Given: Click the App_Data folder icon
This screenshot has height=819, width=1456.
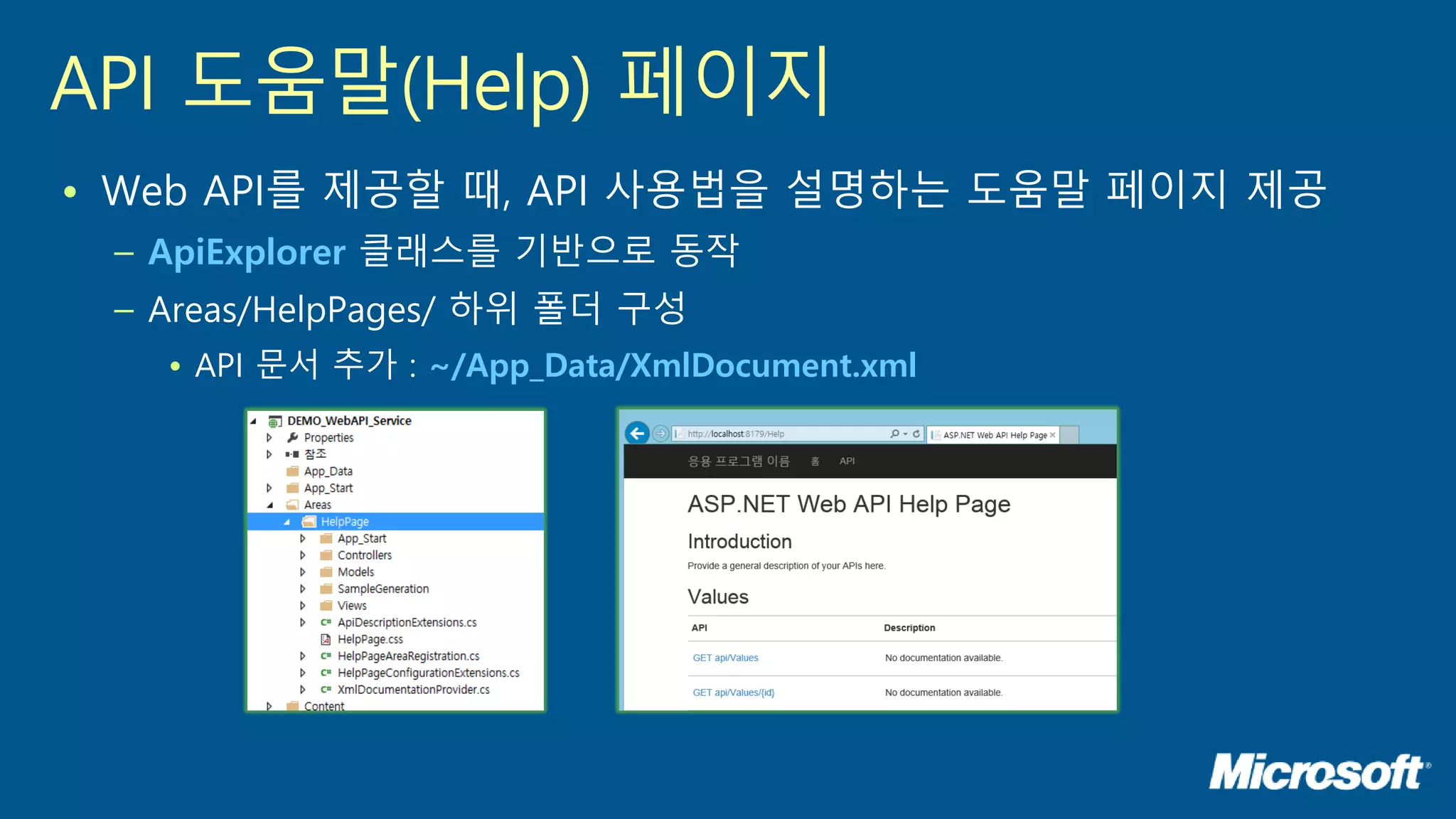Looking at the screenshot, I should pos(292,471).
